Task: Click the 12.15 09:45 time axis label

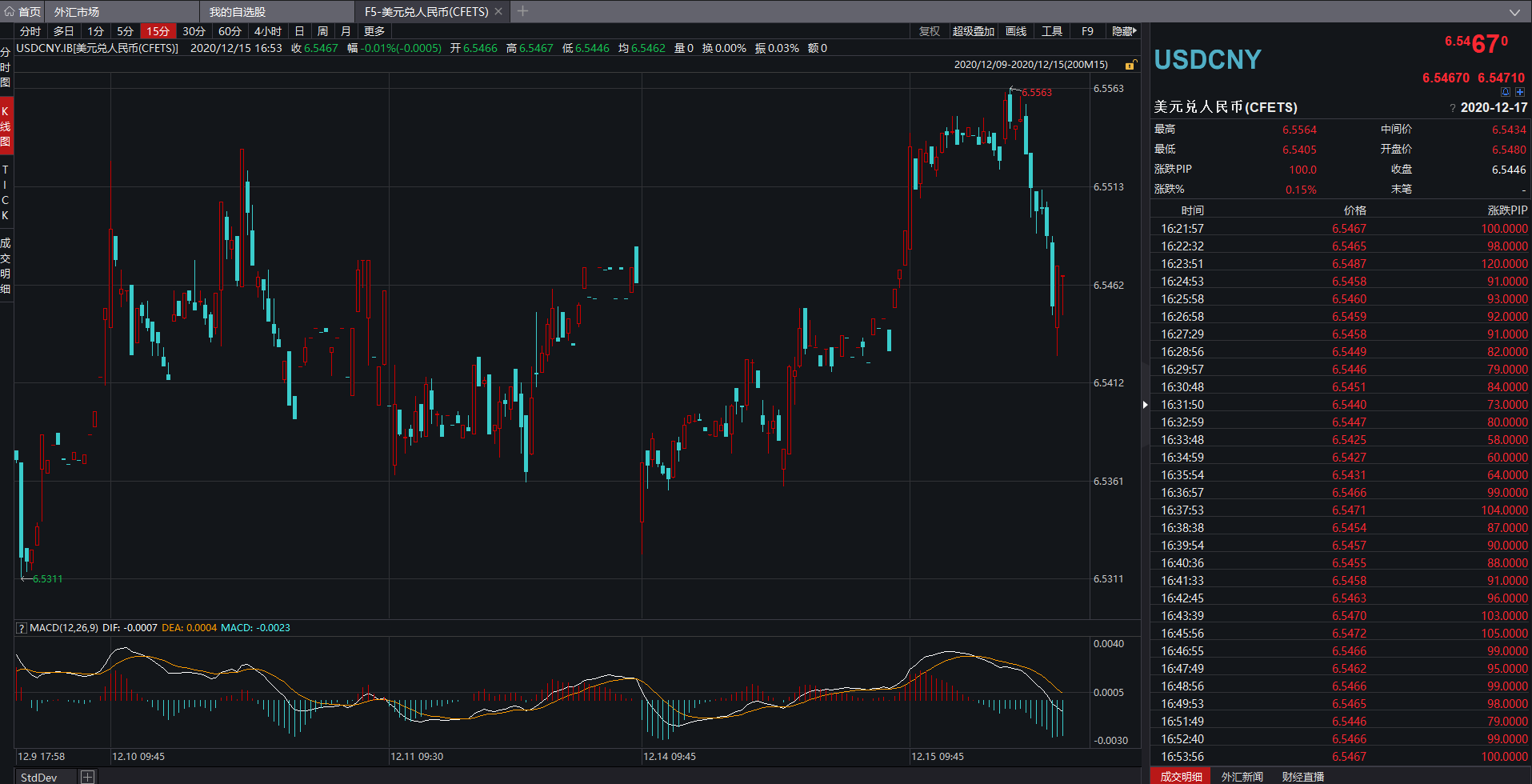Action: (x=938, y=757)
